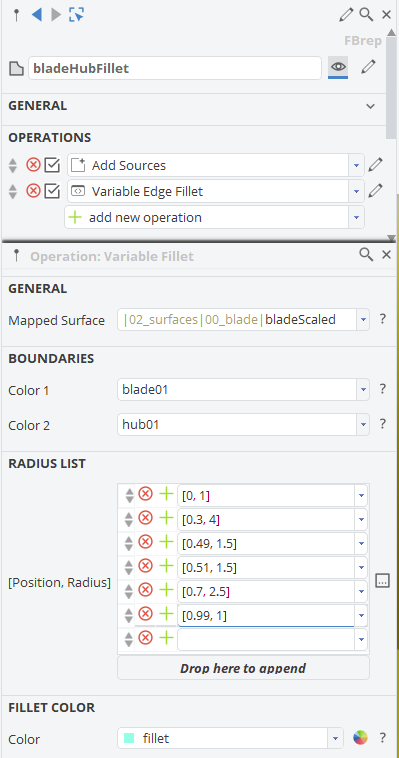Select the Add Sources operation entry
This screenshot has width=399, height=758.
coord(208,165)
